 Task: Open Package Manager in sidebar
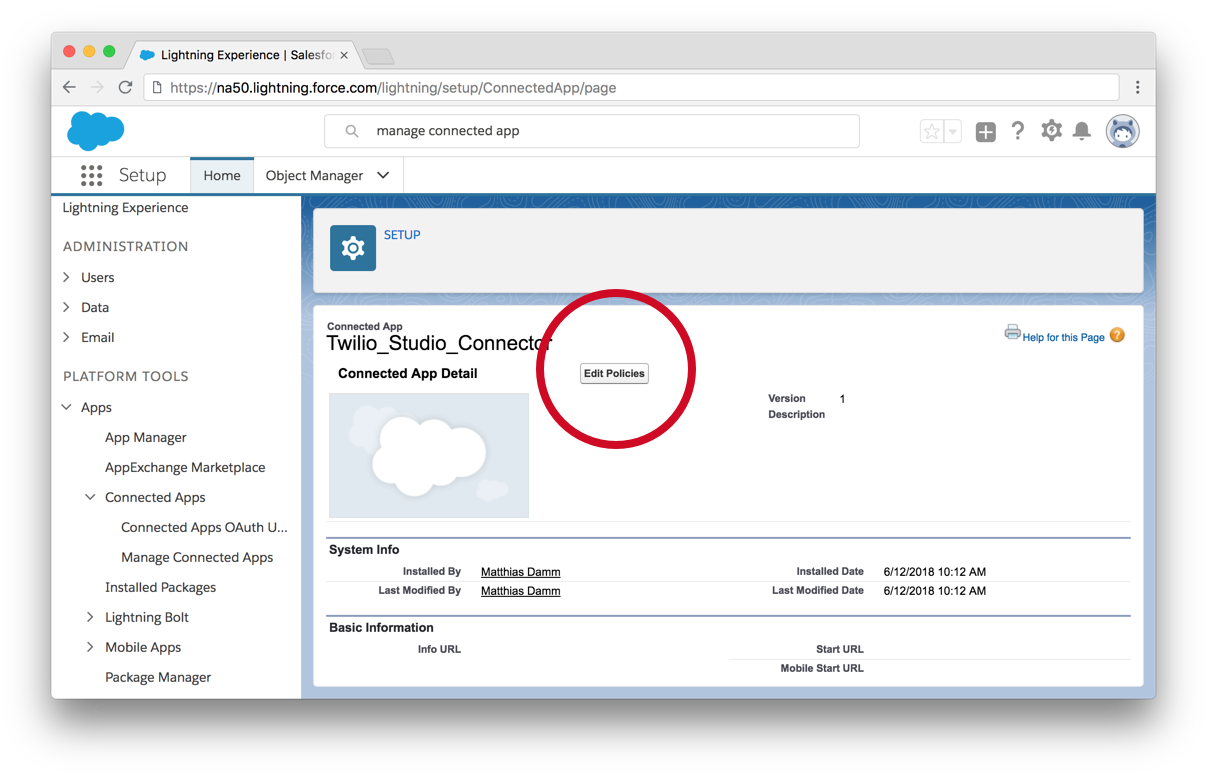click(158, 677)
